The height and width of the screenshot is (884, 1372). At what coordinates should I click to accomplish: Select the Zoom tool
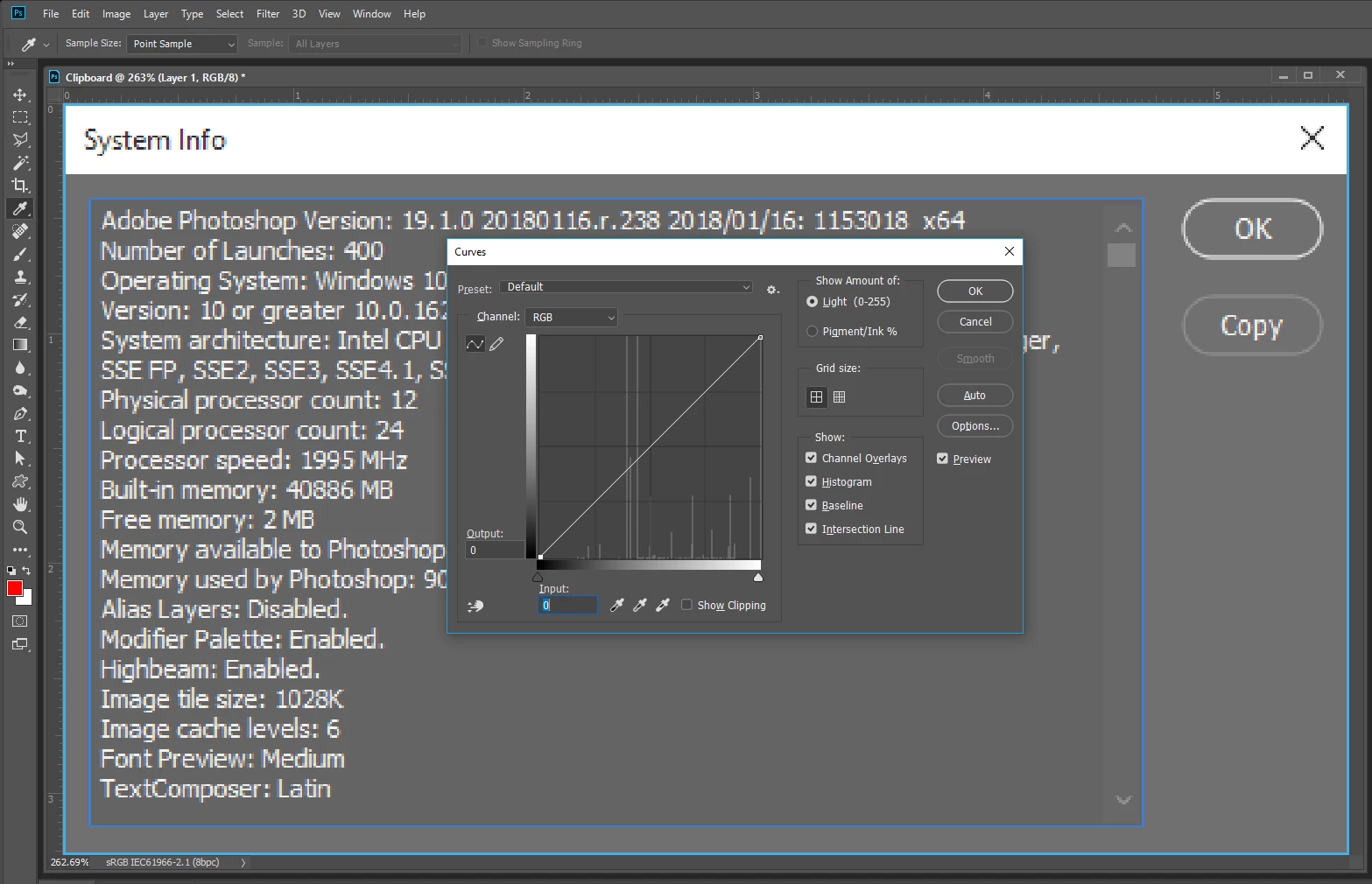pyautogui.click(x=20, y=527)
